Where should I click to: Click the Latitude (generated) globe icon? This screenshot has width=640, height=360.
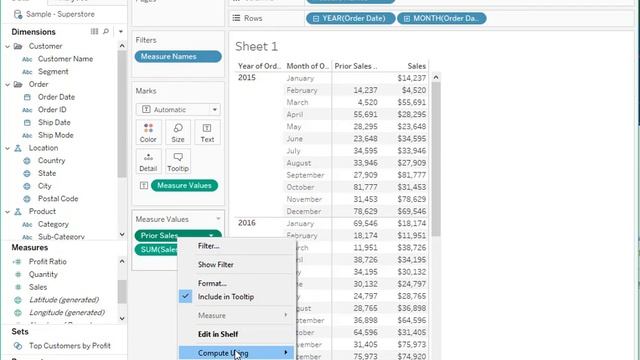click(18, 300)
